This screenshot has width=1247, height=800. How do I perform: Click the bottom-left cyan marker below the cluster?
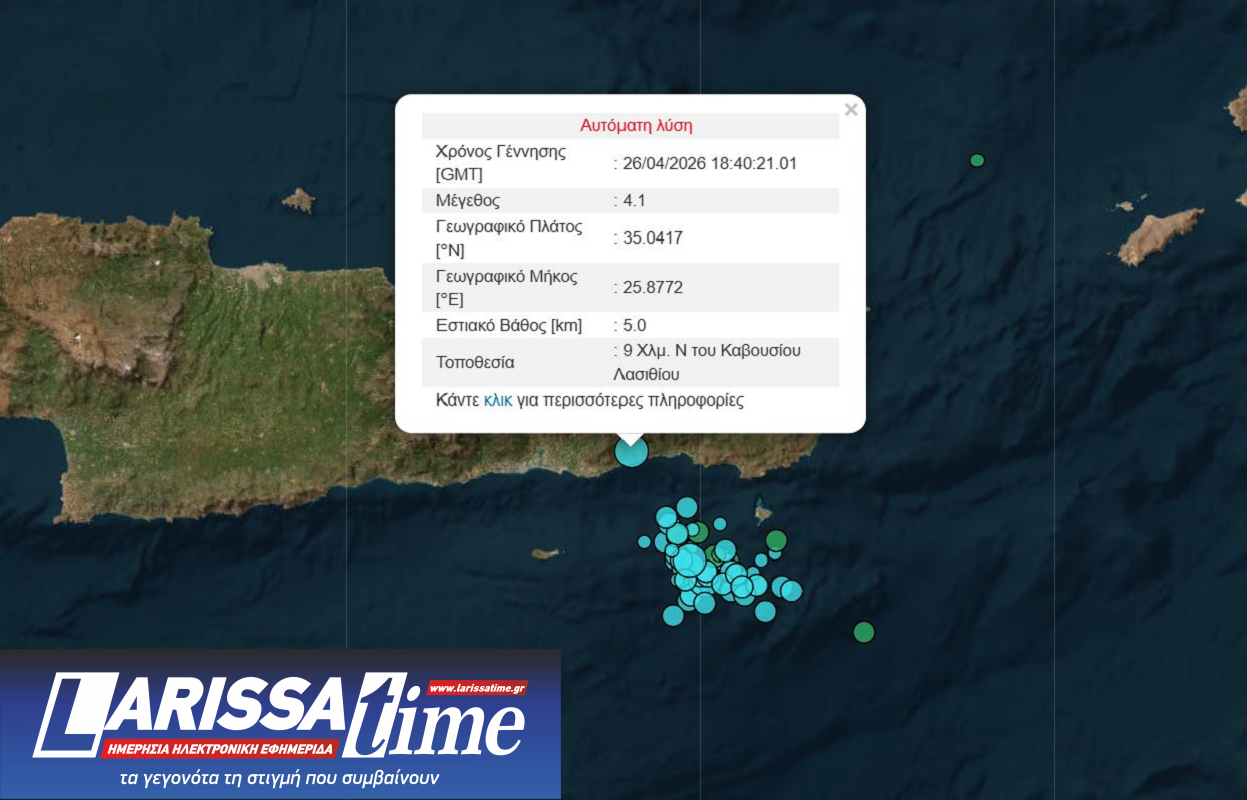pyautogui.click(x=673, y=616)
